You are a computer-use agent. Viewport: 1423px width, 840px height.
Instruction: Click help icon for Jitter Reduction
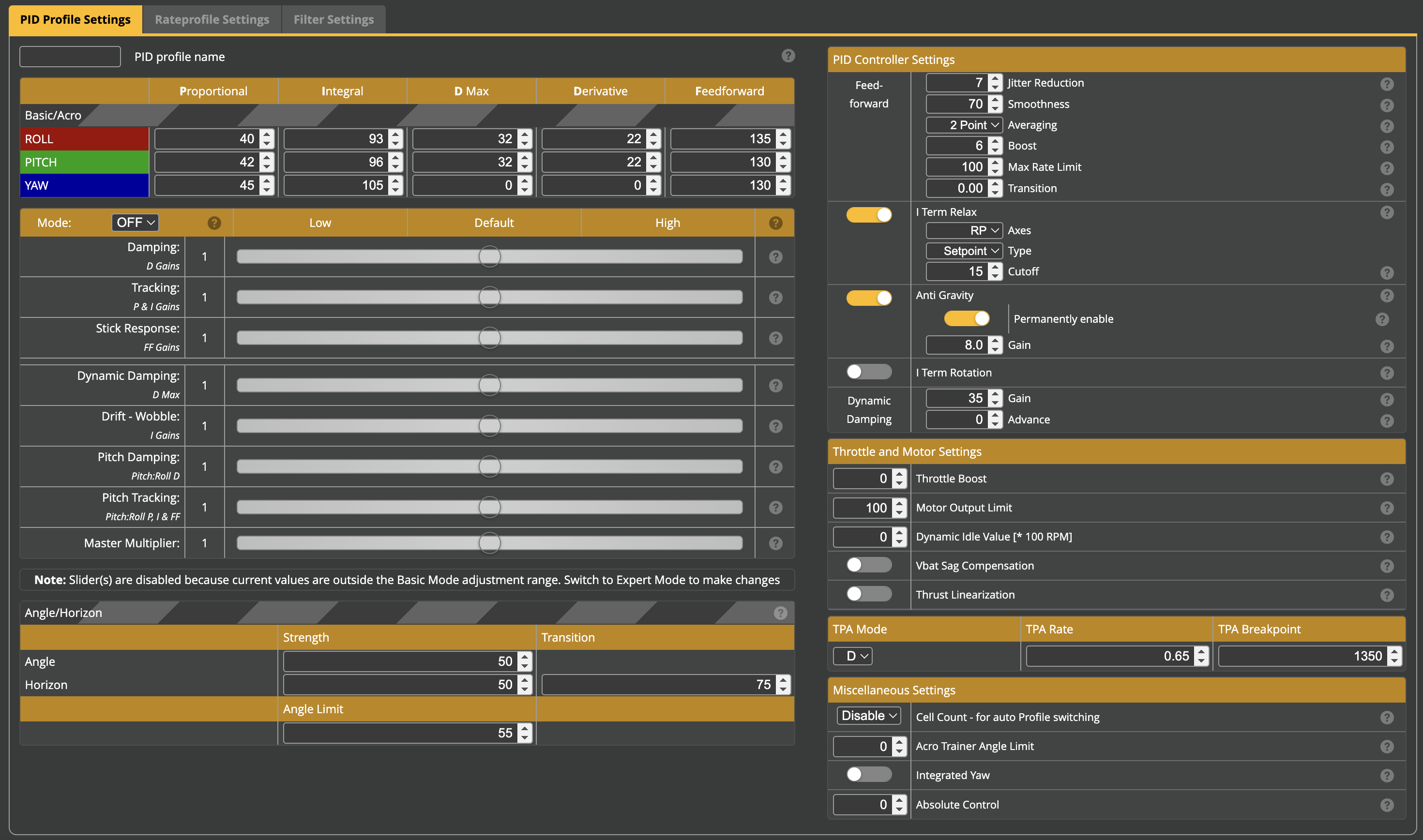pos(1386,84)
